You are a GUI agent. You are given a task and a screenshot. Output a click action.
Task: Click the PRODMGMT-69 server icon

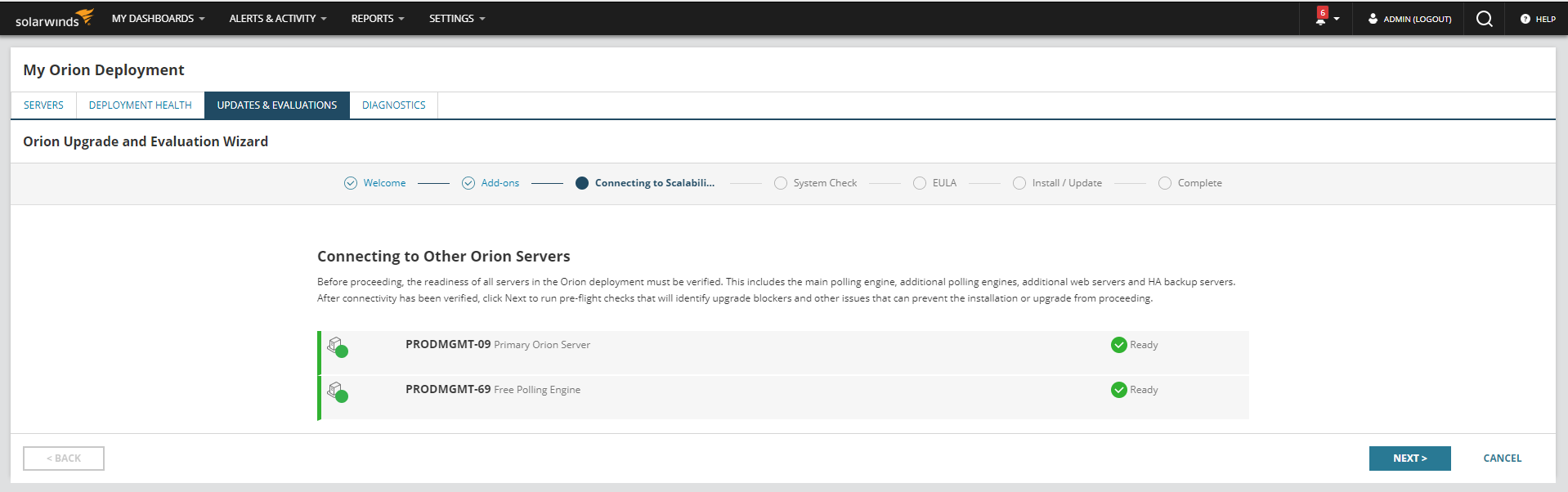[338, 391]
